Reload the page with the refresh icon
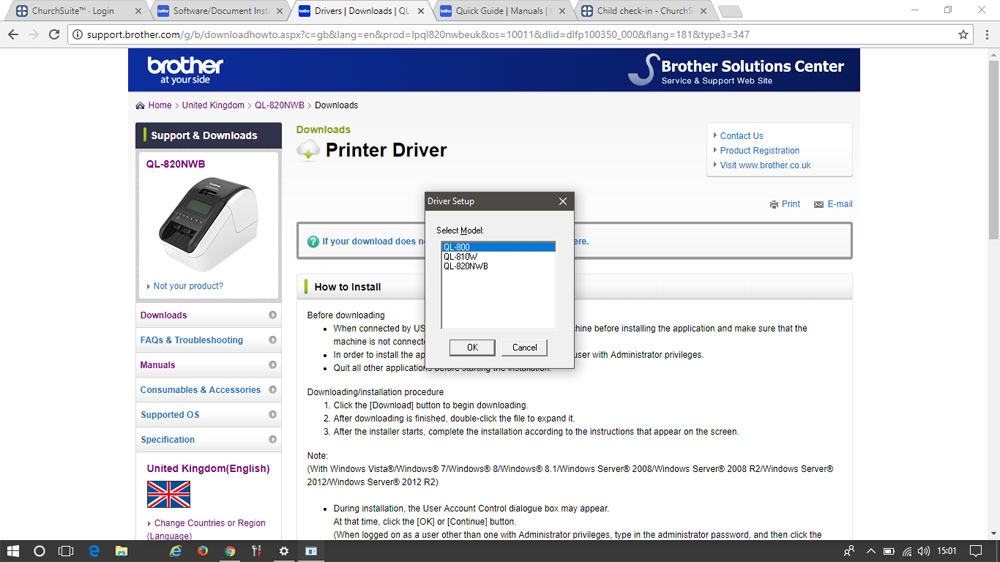 54,34
